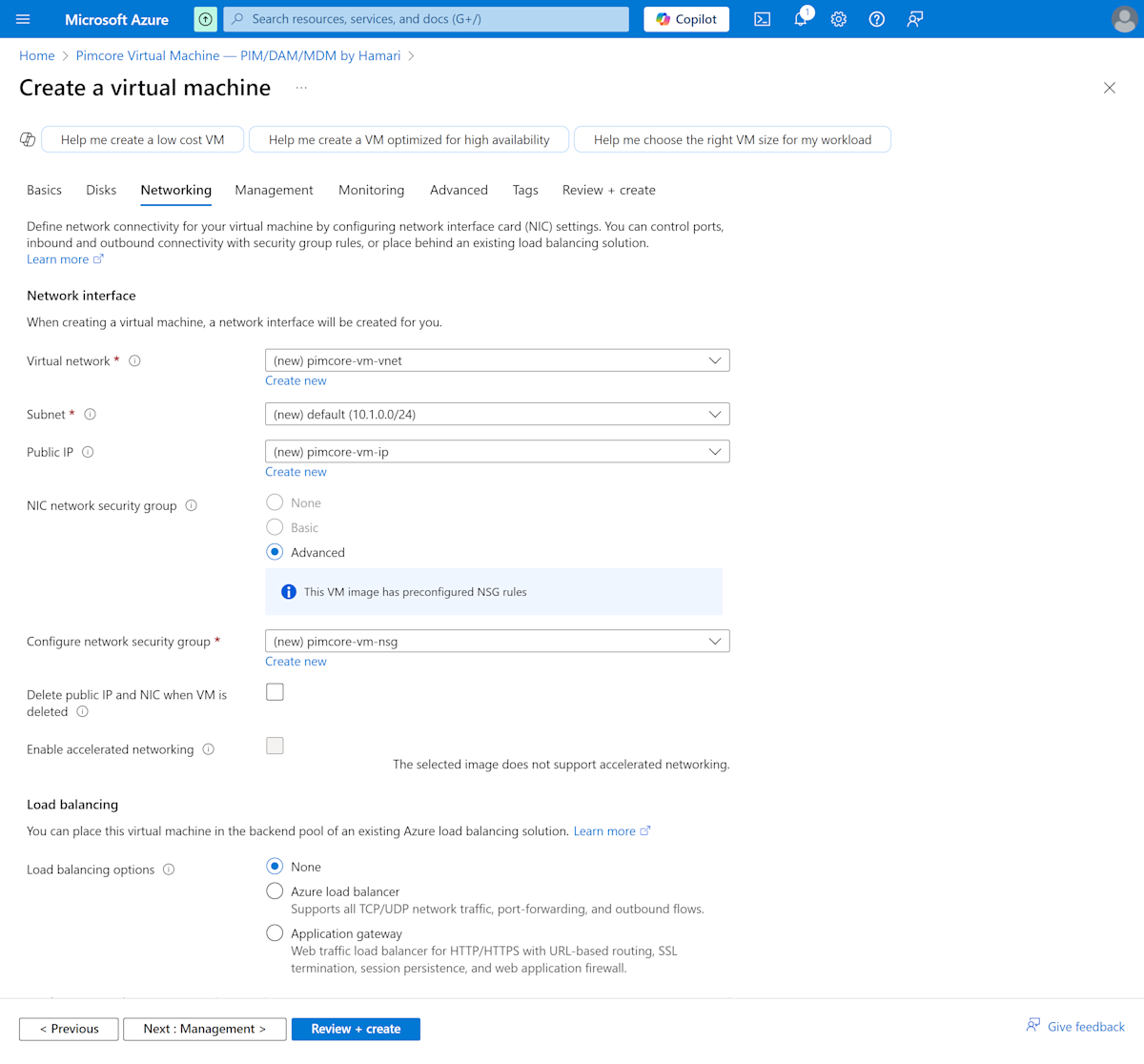This screenshot has height=1064, width=1144.
Task: Go back with the Previous button
Action: (69, 1030)
